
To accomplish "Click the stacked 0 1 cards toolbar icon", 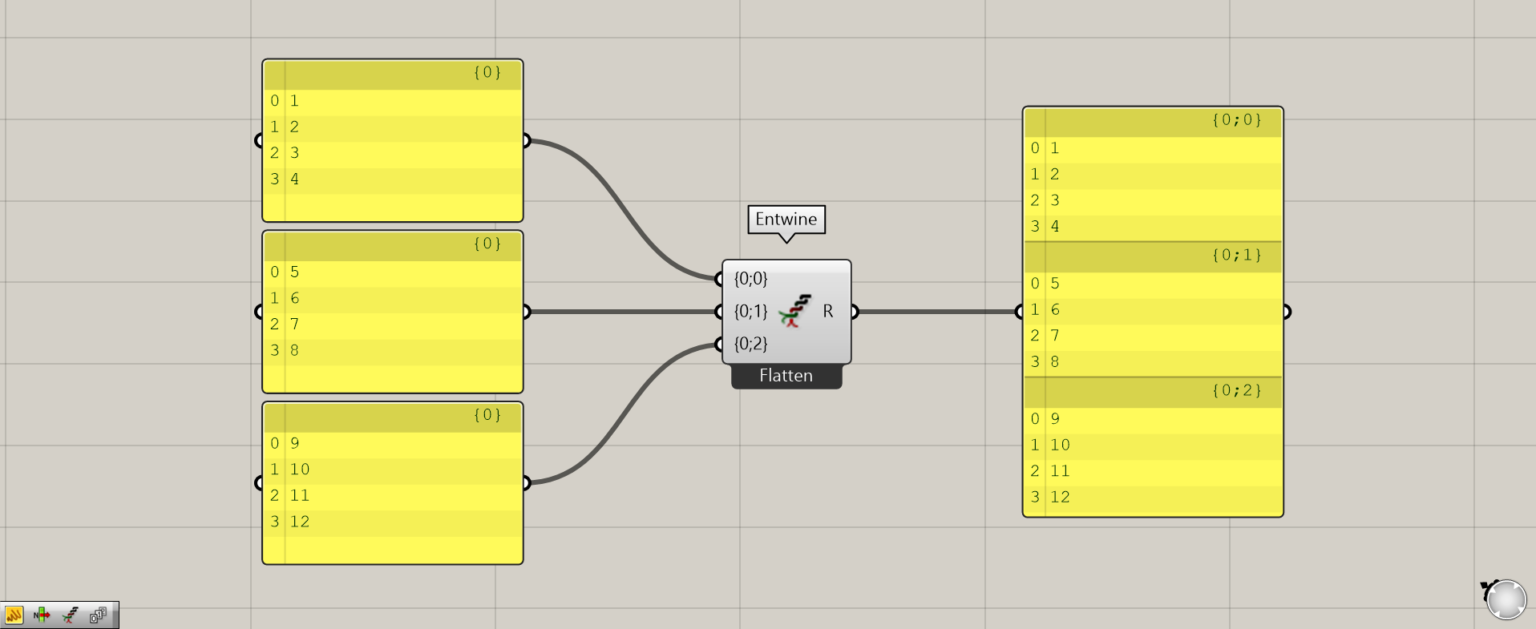I will tap(98, 615).
